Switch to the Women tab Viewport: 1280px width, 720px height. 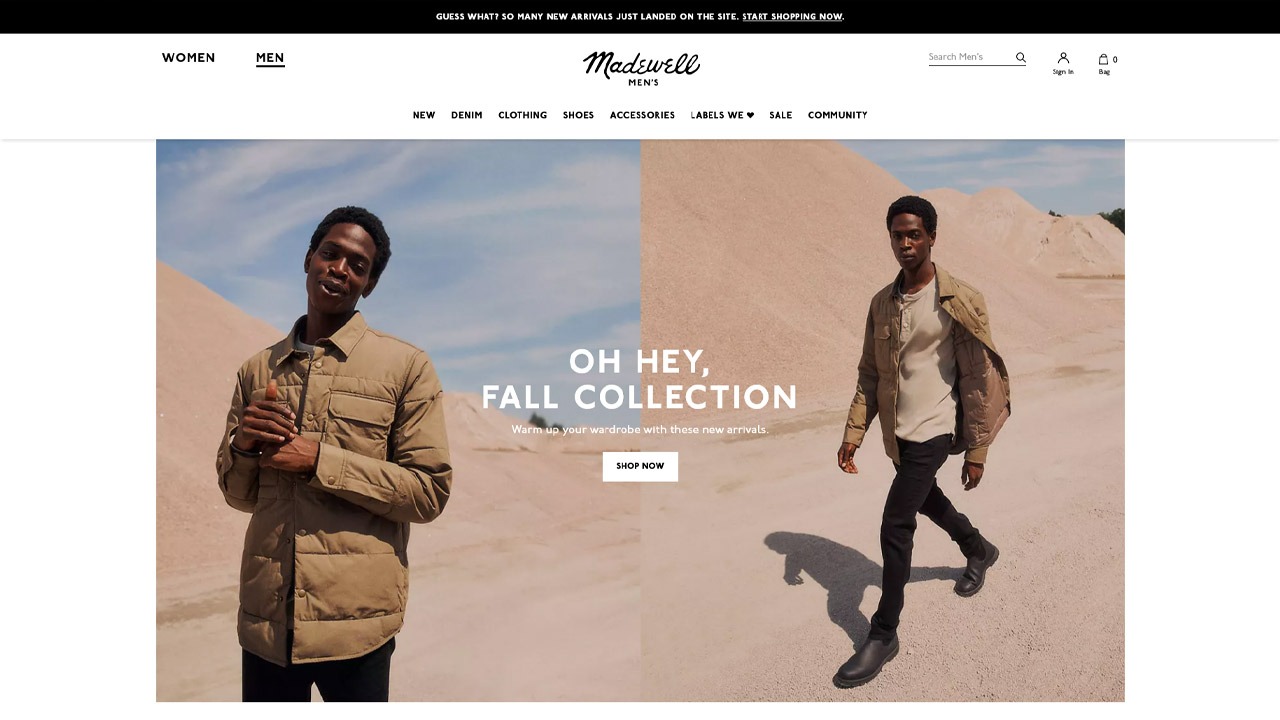189,58
